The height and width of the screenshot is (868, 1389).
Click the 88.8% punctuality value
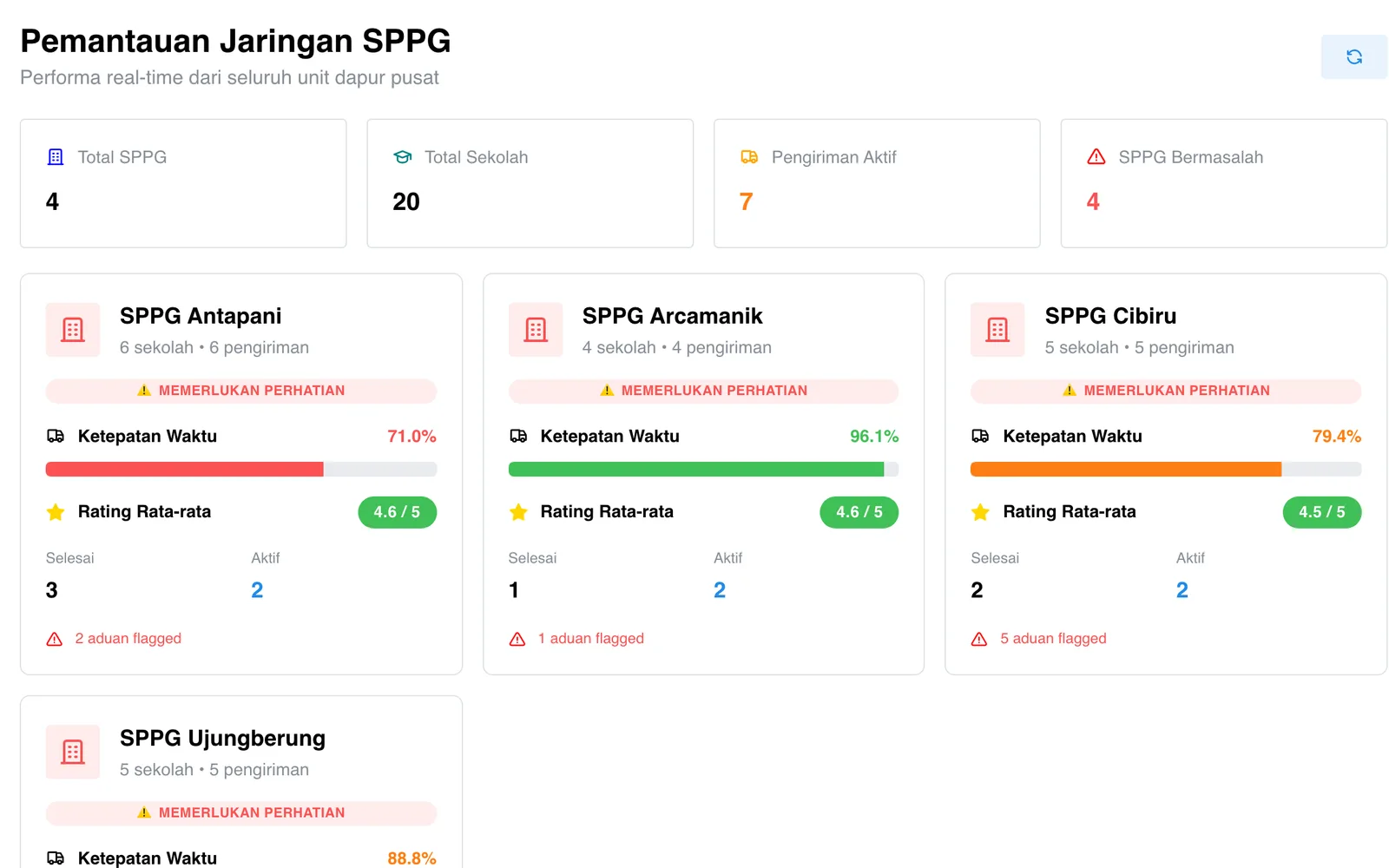pos(411,858)
